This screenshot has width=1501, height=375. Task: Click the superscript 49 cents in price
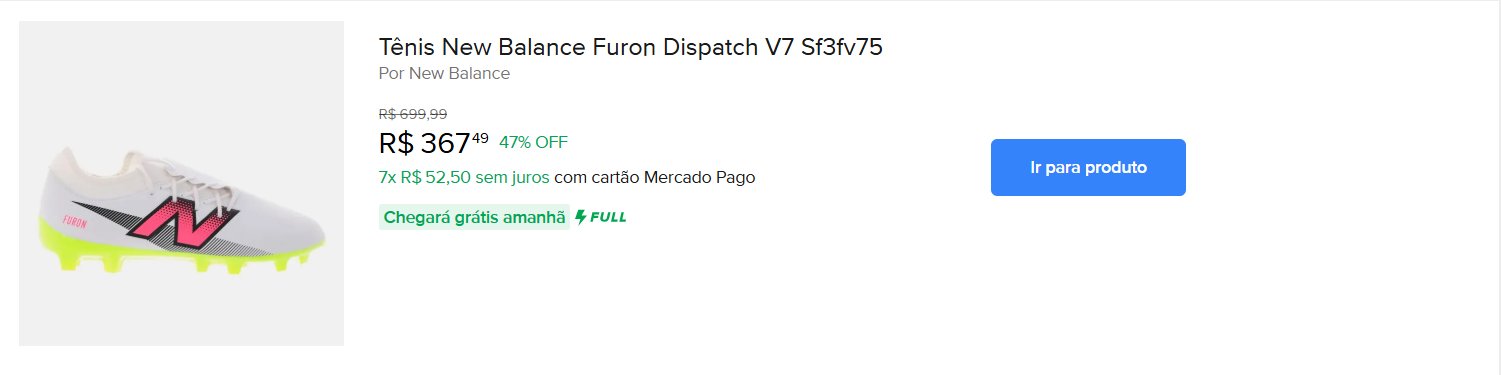click(x=480, y=137)
